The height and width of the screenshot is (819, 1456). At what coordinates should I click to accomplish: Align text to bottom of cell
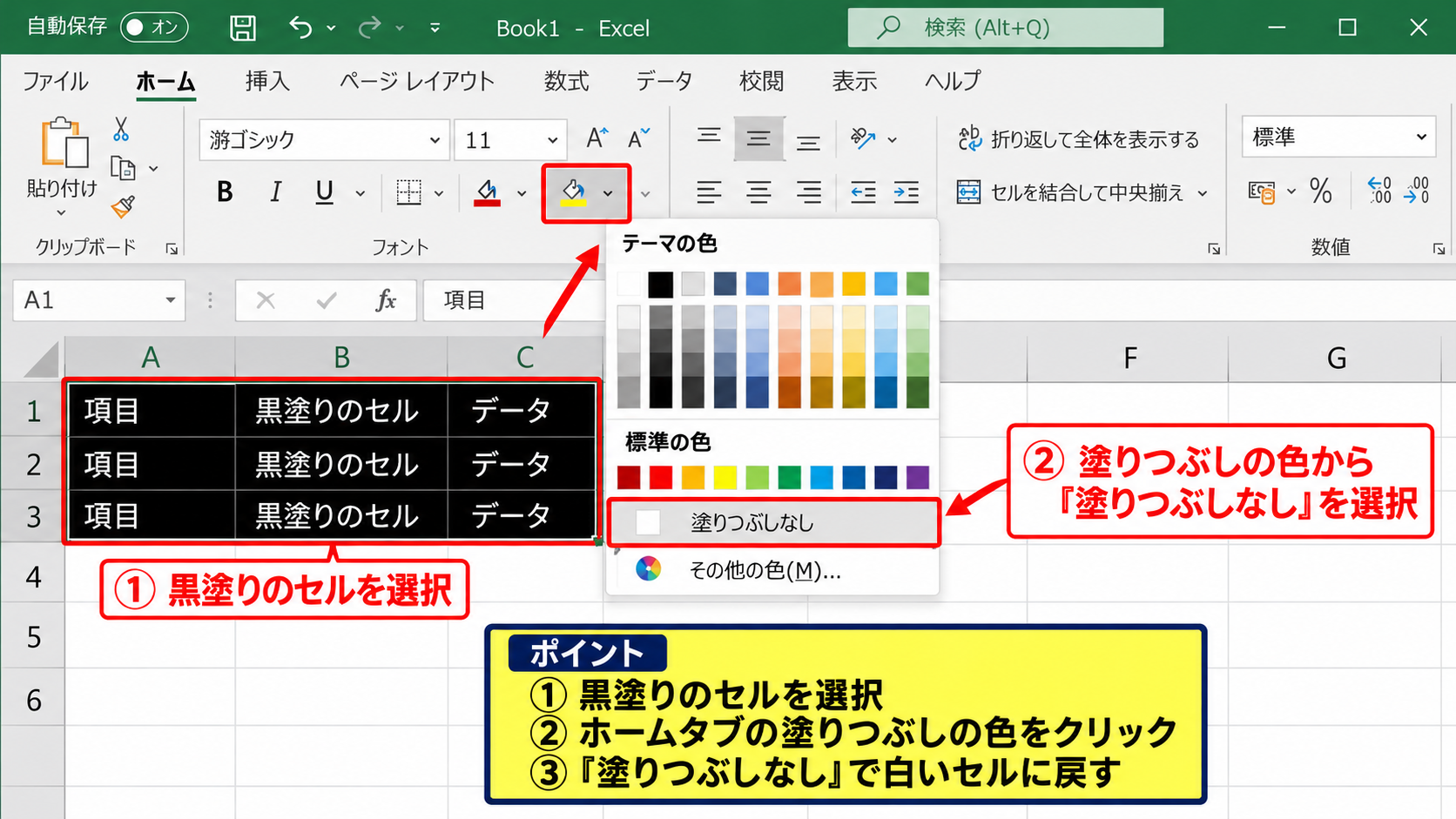click(x=808, y=140)
